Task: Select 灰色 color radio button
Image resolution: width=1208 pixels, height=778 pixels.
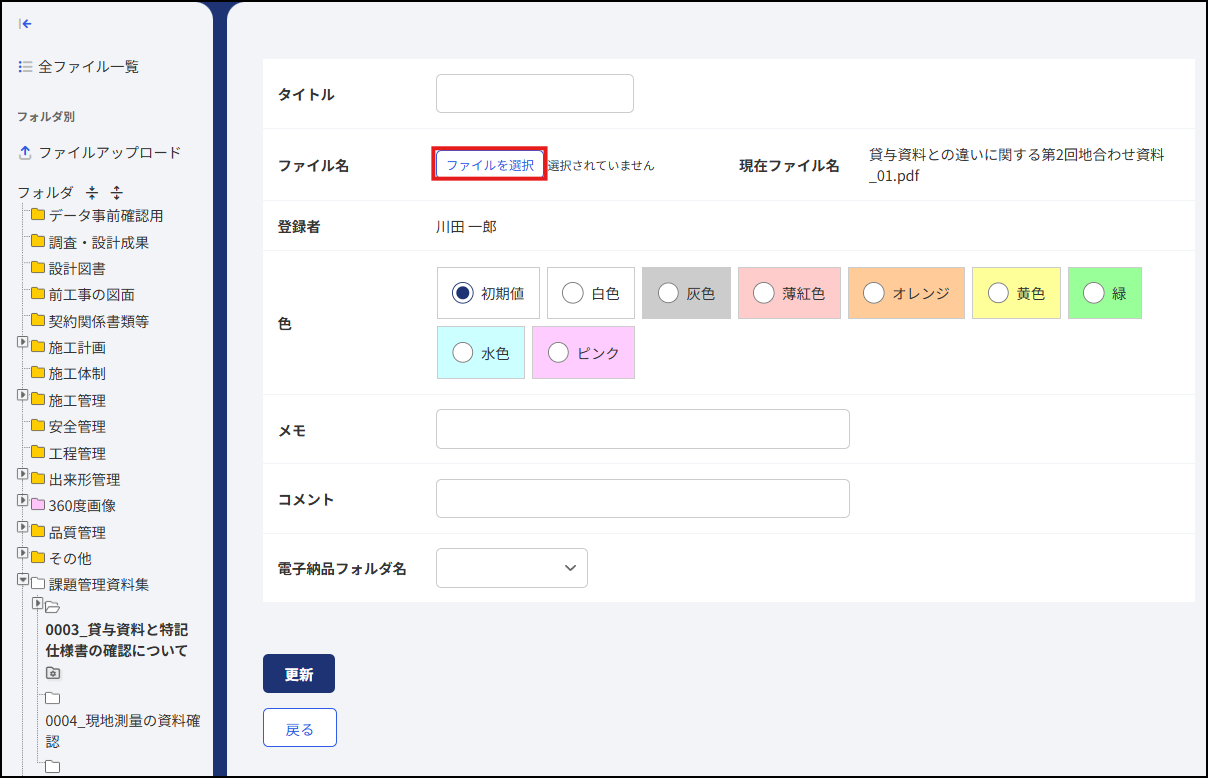Action: point(667,293)
